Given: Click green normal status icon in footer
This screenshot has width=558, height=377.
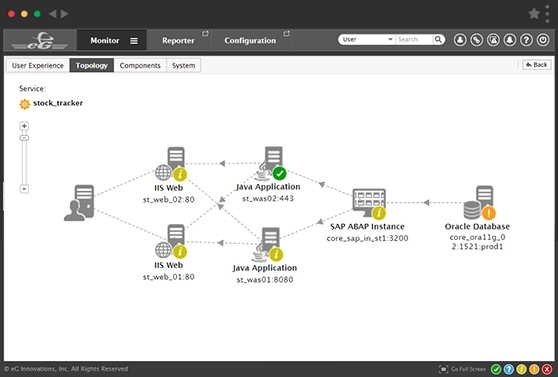Looking at the screenshot, I should click(496, 369).
